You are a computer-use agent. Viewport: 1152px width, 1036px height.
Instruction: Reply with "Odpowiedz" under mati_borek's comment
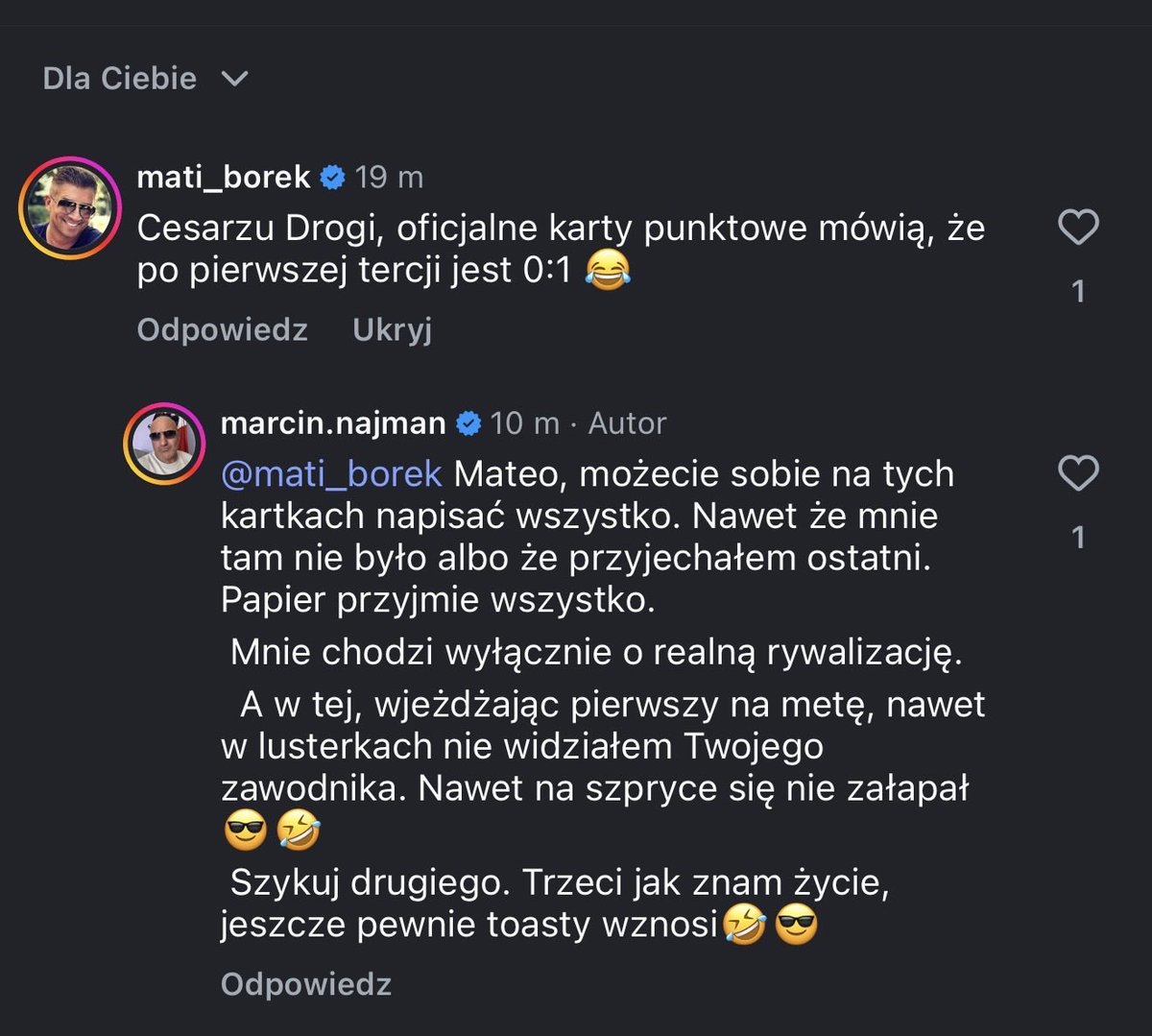(x=222, y=328)
